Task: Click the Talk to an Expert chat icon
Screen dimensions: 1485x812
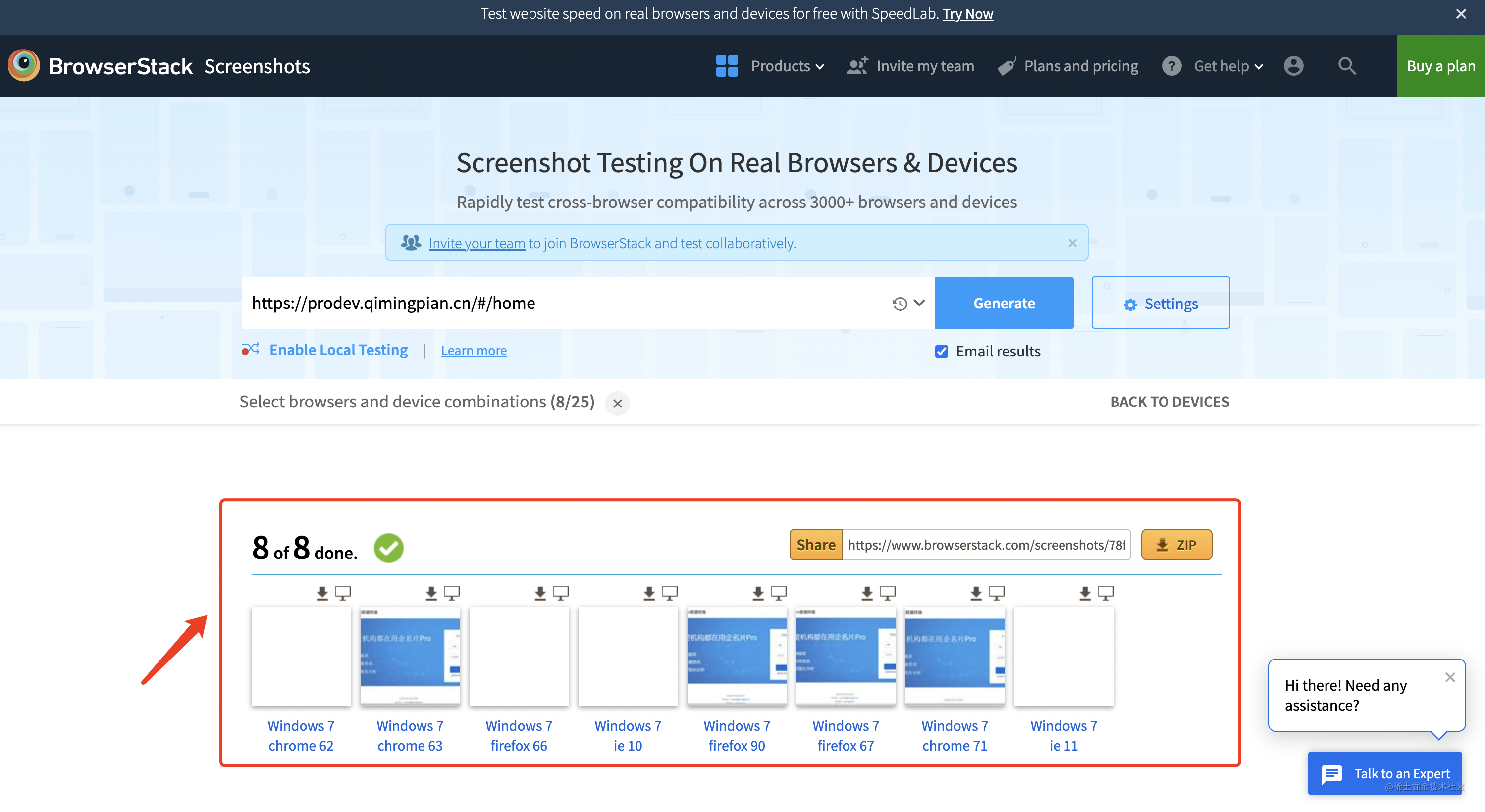Action: click(x=1331, y=774)
